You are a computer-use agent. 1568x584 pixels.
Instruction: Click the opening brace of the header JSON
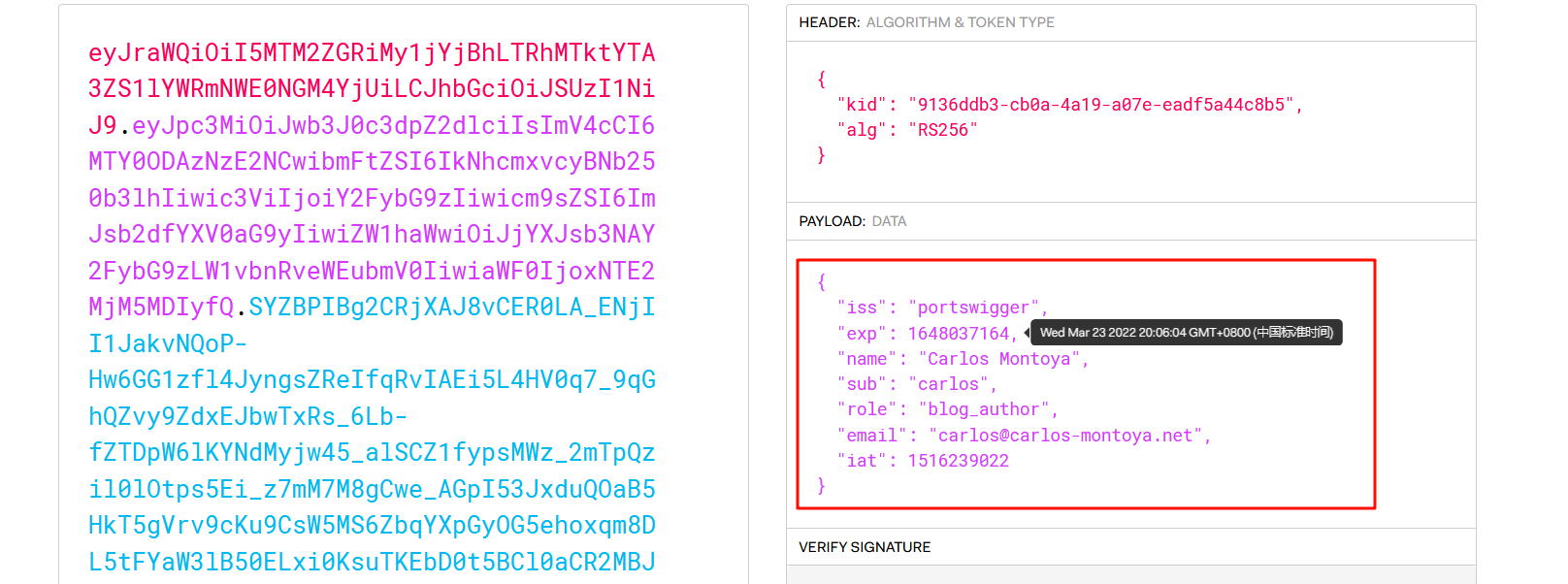821,79
